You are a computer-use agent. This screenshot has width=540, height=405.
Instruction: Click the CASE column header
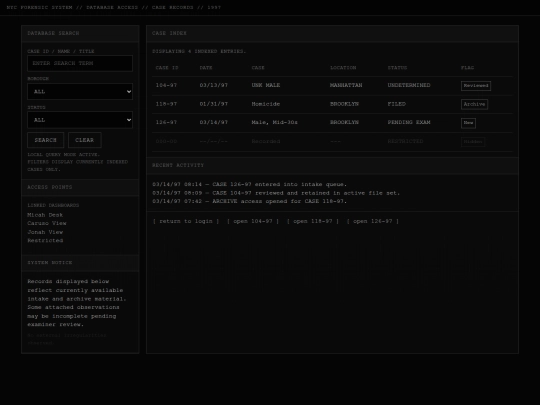point(258,68)
